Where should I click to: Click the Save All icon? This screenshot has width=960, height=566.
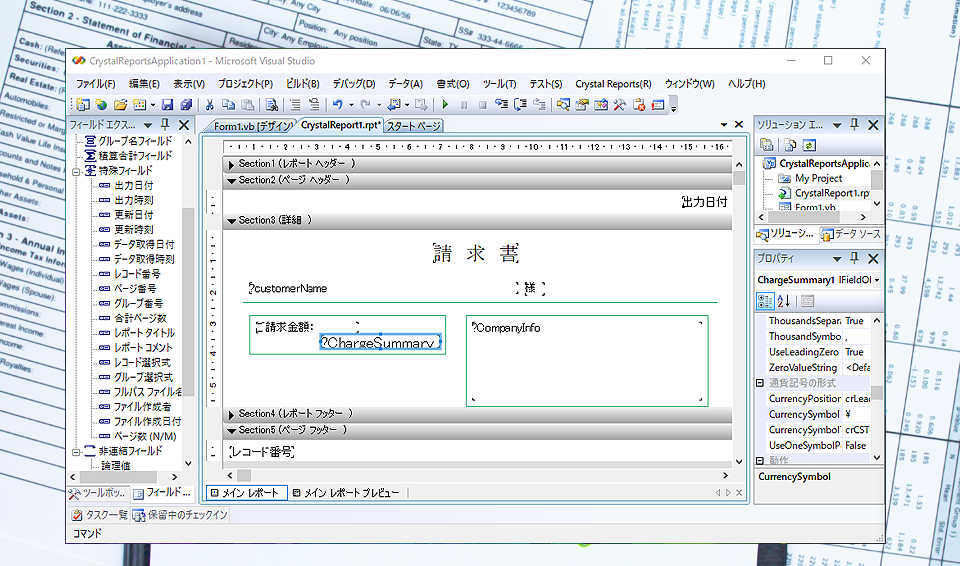click(x=186, y=105)
